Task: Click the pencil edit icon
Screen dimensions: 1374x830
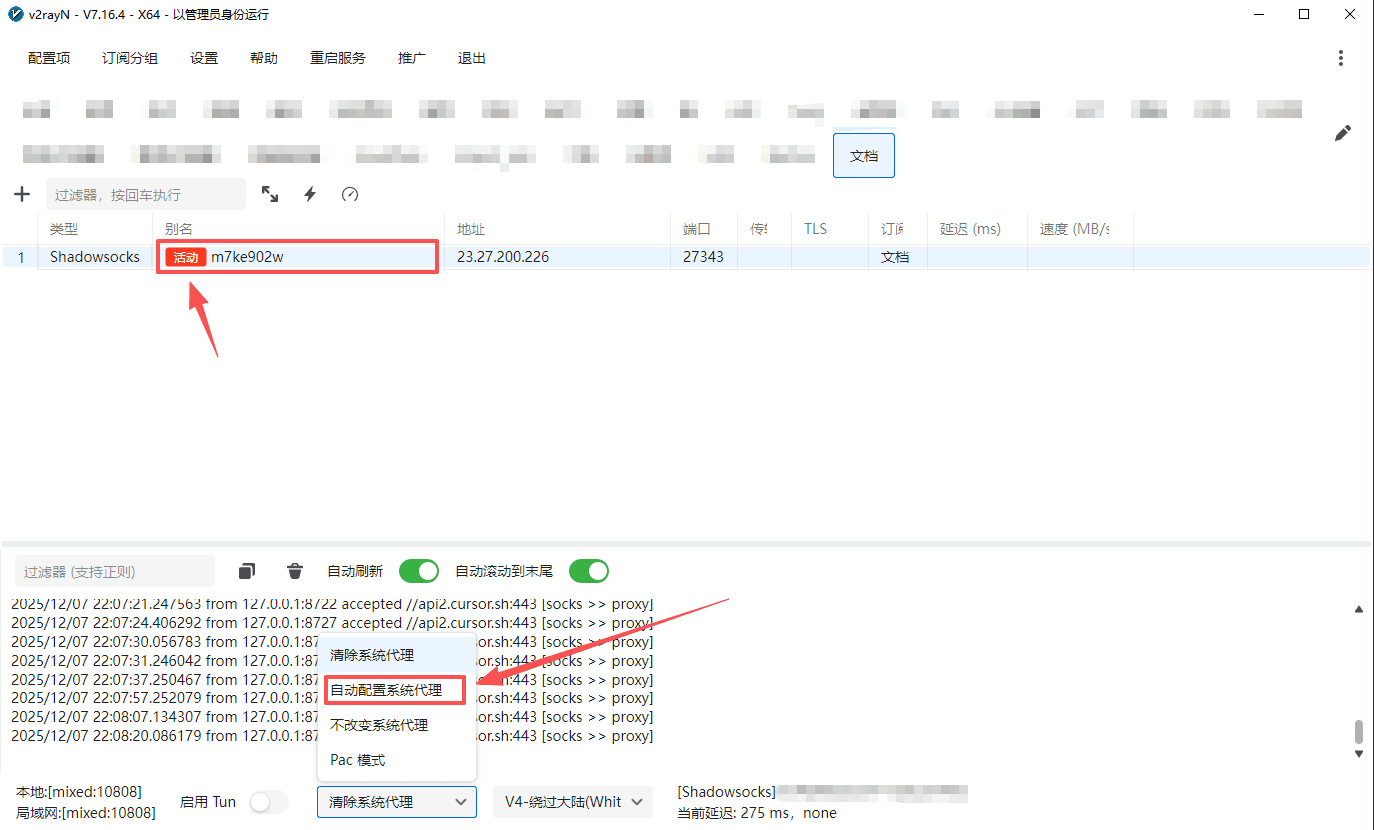Action: (1343, 133)
